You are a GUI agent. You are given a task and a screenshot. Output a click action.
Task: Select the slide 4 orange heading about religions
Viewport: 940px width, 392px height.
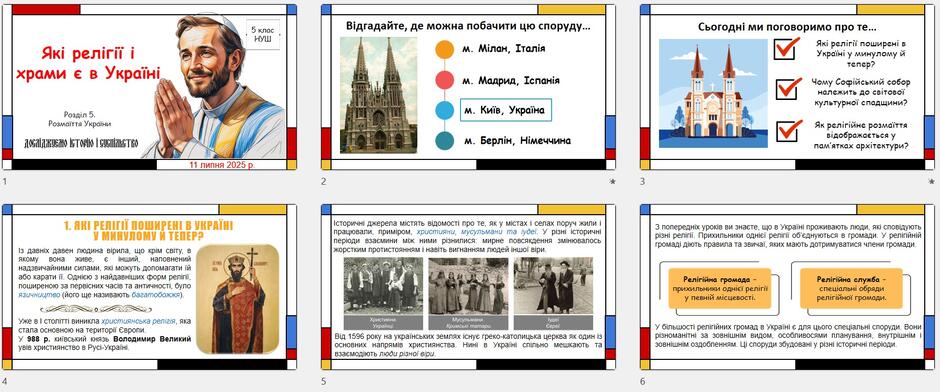[148, 230]
